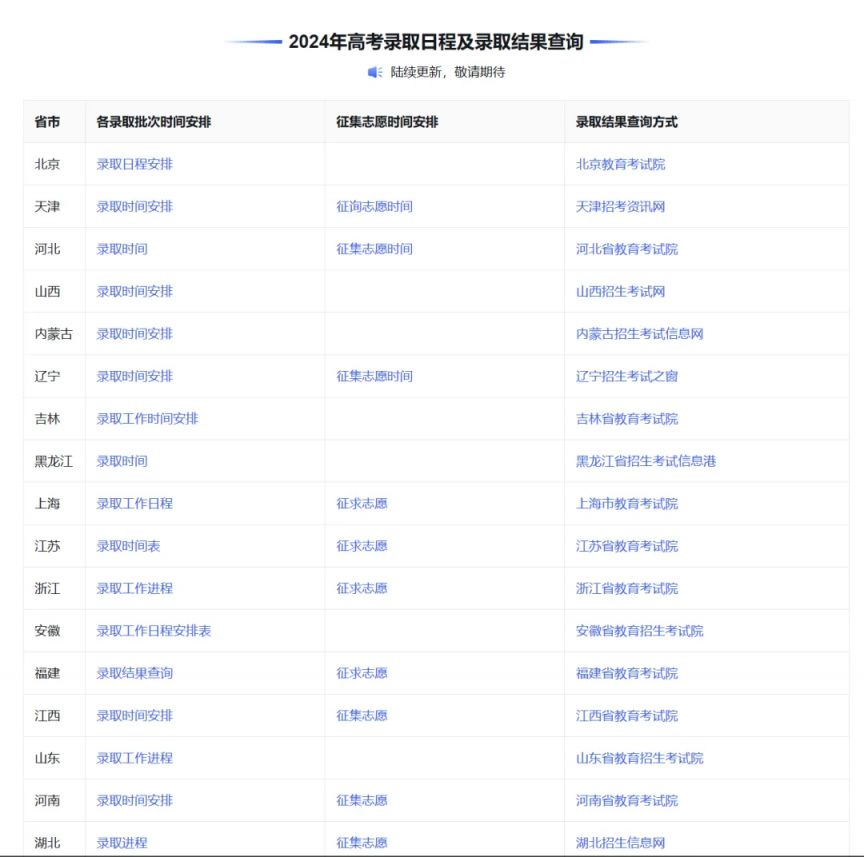Open Jiangsu 录取时间表 link
Image resolution: width=864 pixels, height=857 pixels.
click(x=128, y=546)
